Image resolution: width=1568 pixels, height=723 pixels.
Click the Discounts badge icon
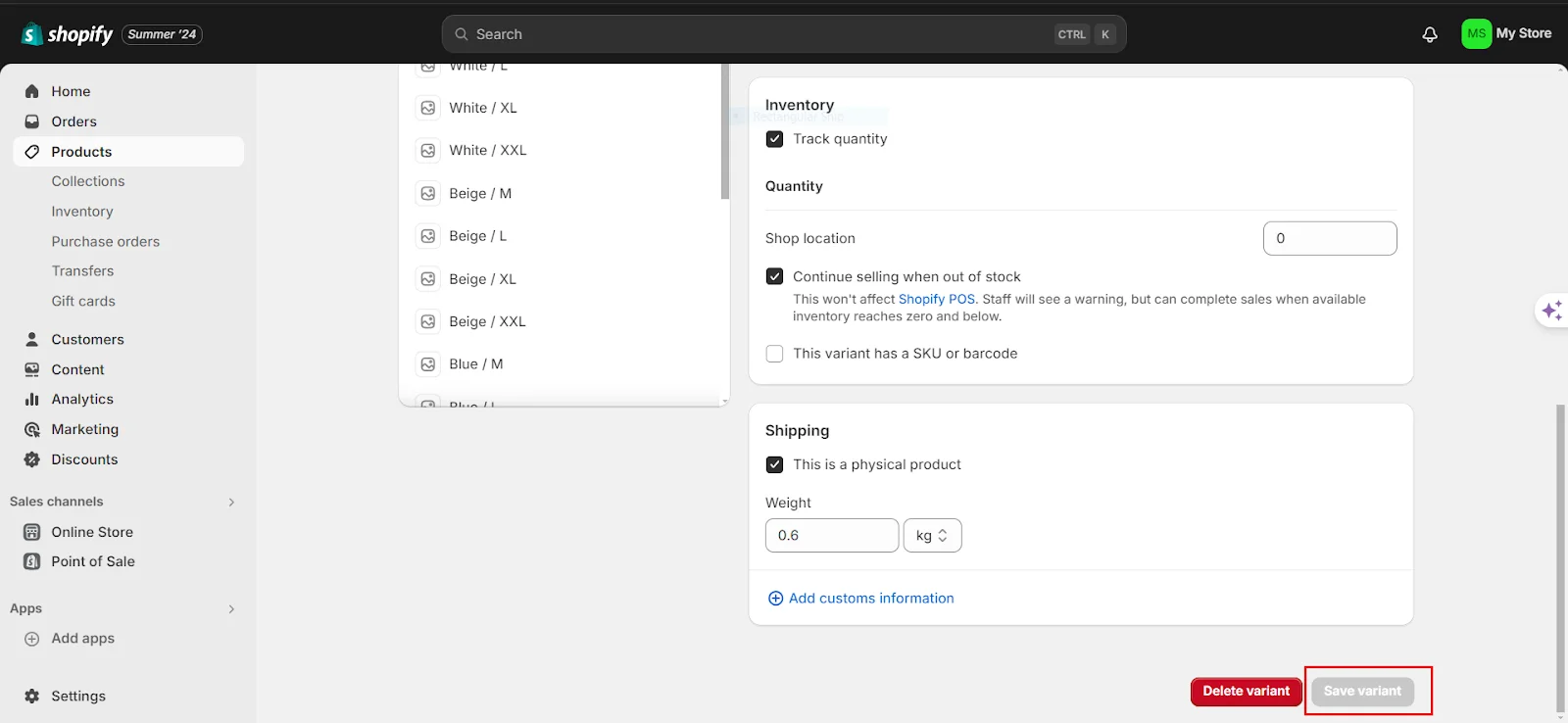point(32,459)
